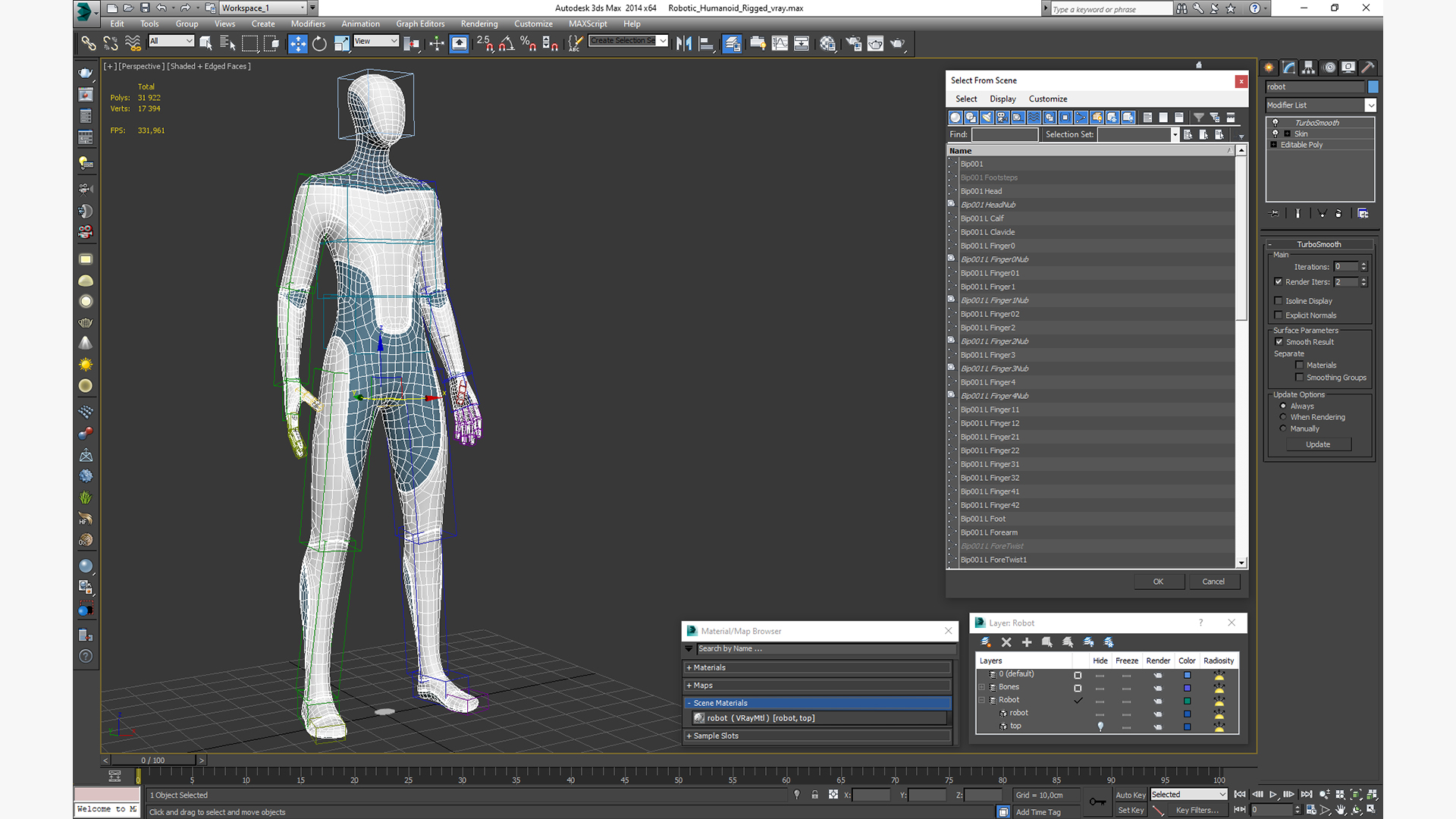This screenshot has height=819, width=1456.
Task: Open Curve Editor toolbar icon
Action: (x=780, y=43)
